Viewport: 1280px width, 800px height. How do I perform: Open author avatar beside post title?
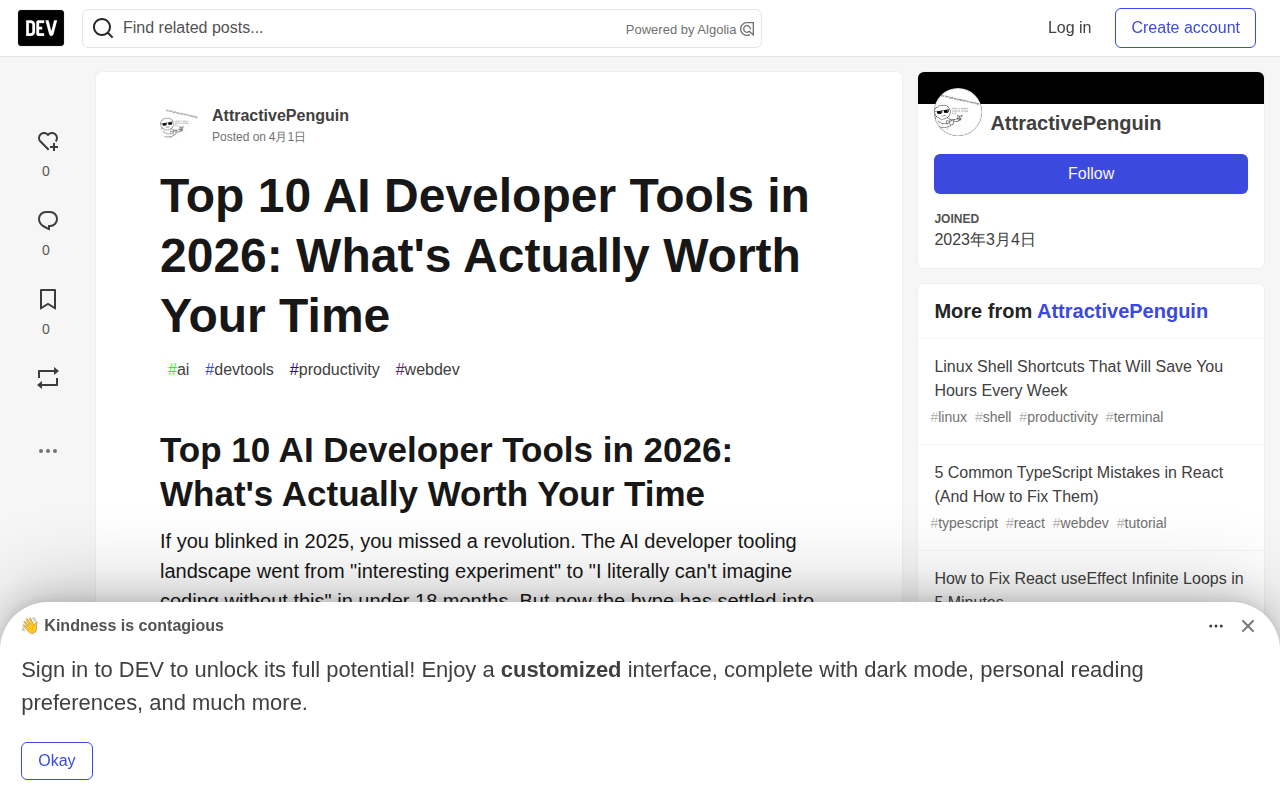[179, 124]
